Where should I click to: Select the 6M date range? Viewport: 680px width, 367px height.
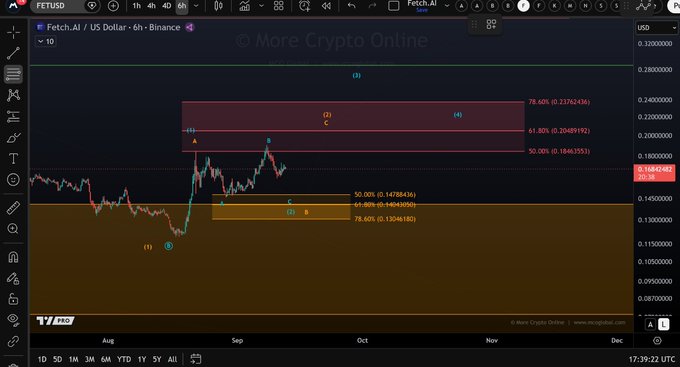(x=106, y=359)
